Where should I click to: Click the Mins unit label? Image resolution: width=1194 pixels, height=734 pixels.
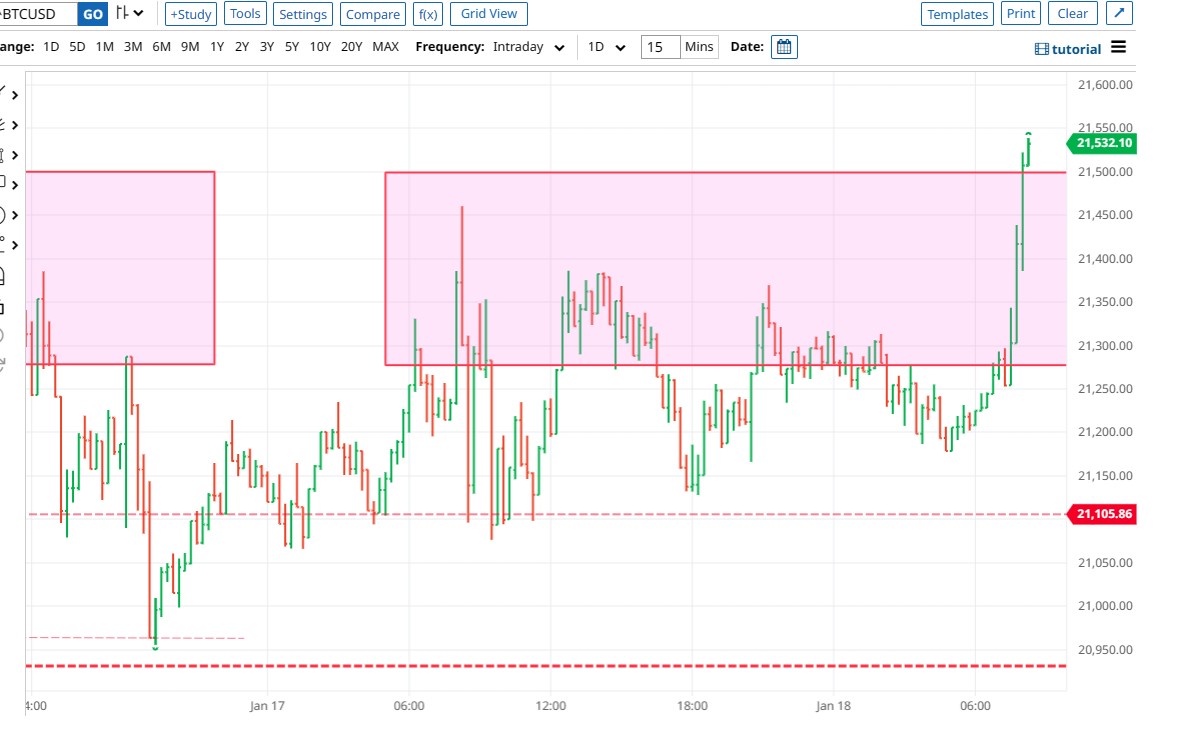click(x=699, y=47)
